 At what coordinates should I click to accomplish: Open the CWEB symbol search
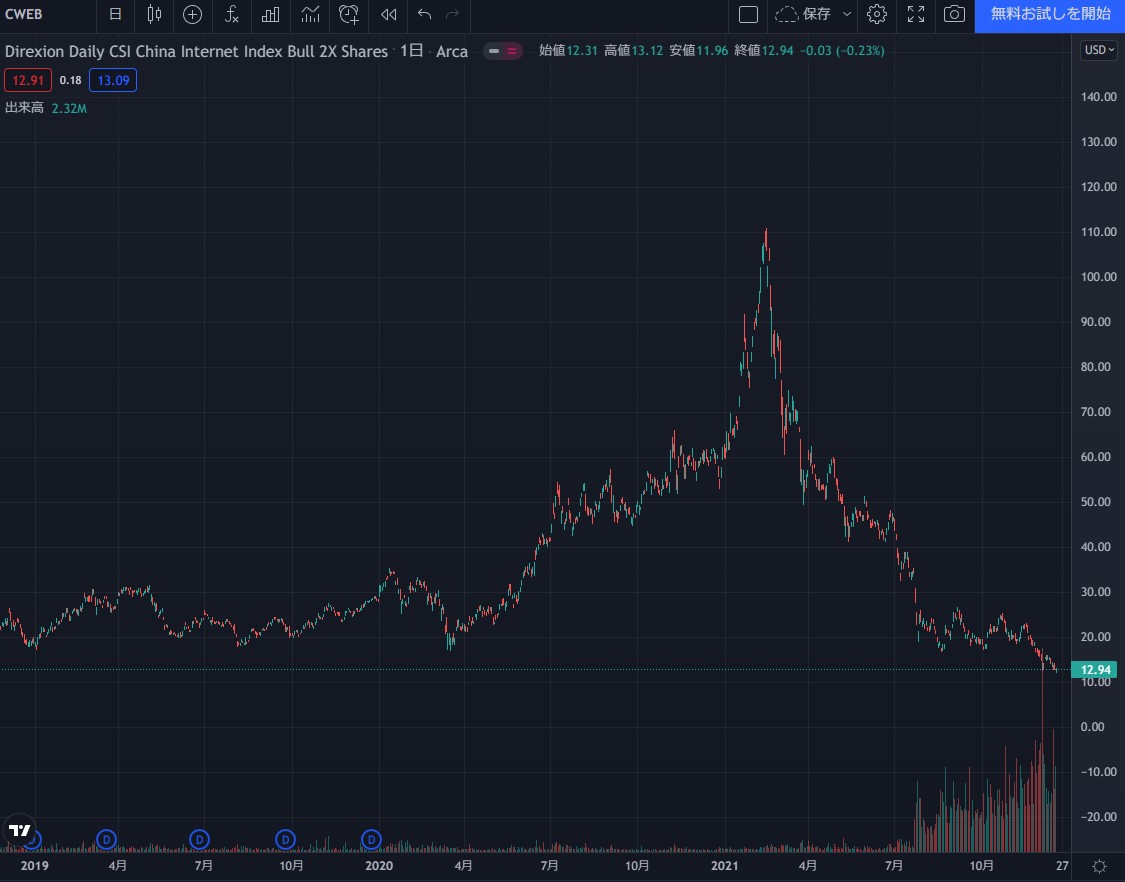[24, 14]
